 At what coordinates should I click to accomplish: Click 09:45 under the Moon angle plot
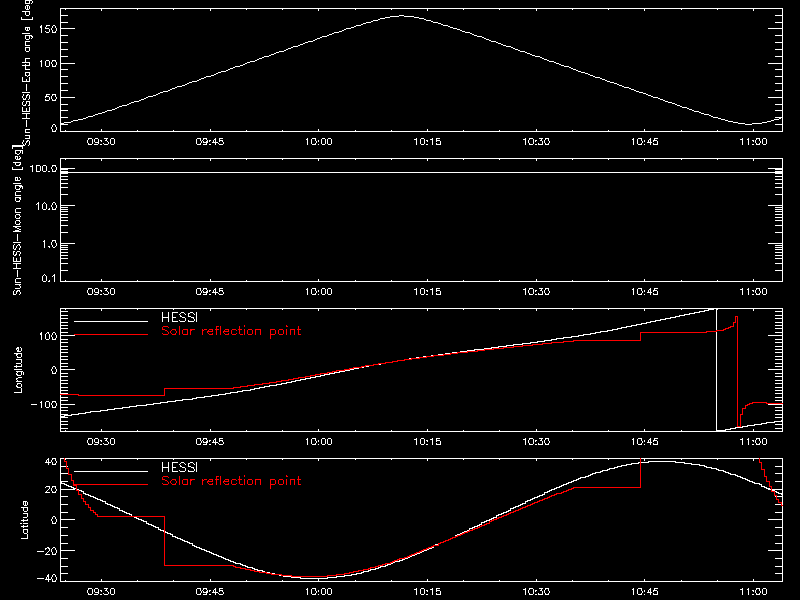click(x=210, y=292)
